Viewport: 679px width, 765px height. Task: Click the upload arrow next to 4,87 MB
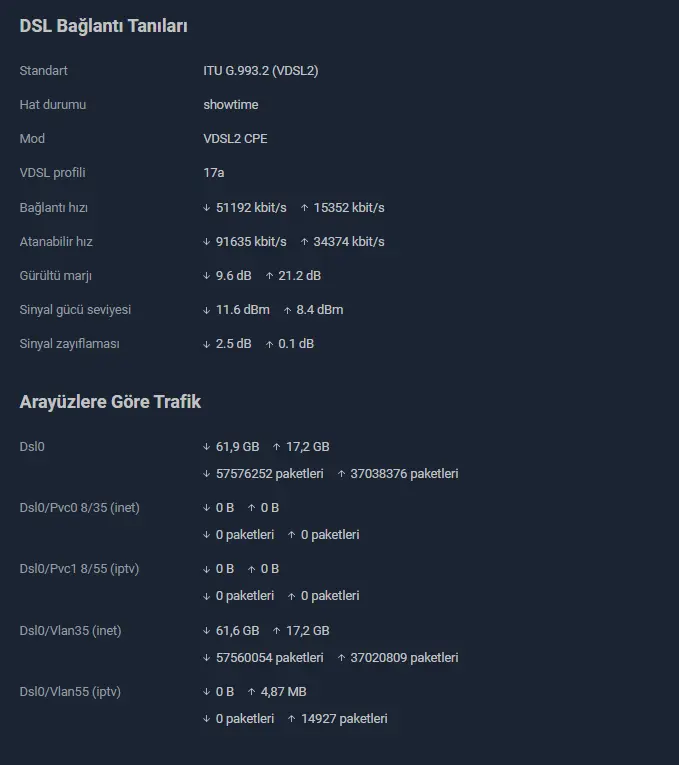click(x=251, y=692)
